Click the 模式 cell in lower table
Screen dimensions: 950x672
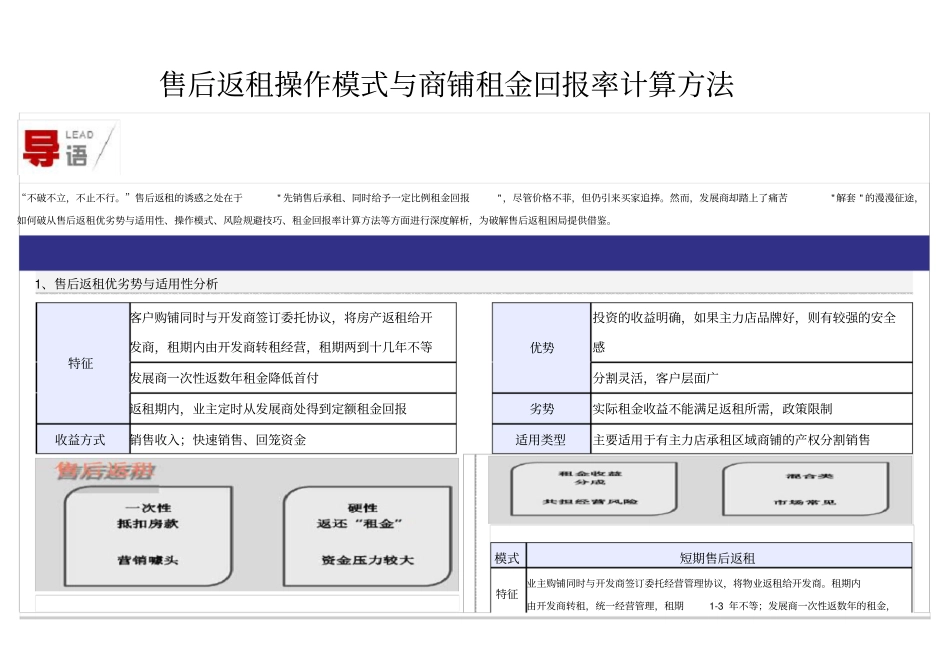(507, 557)
